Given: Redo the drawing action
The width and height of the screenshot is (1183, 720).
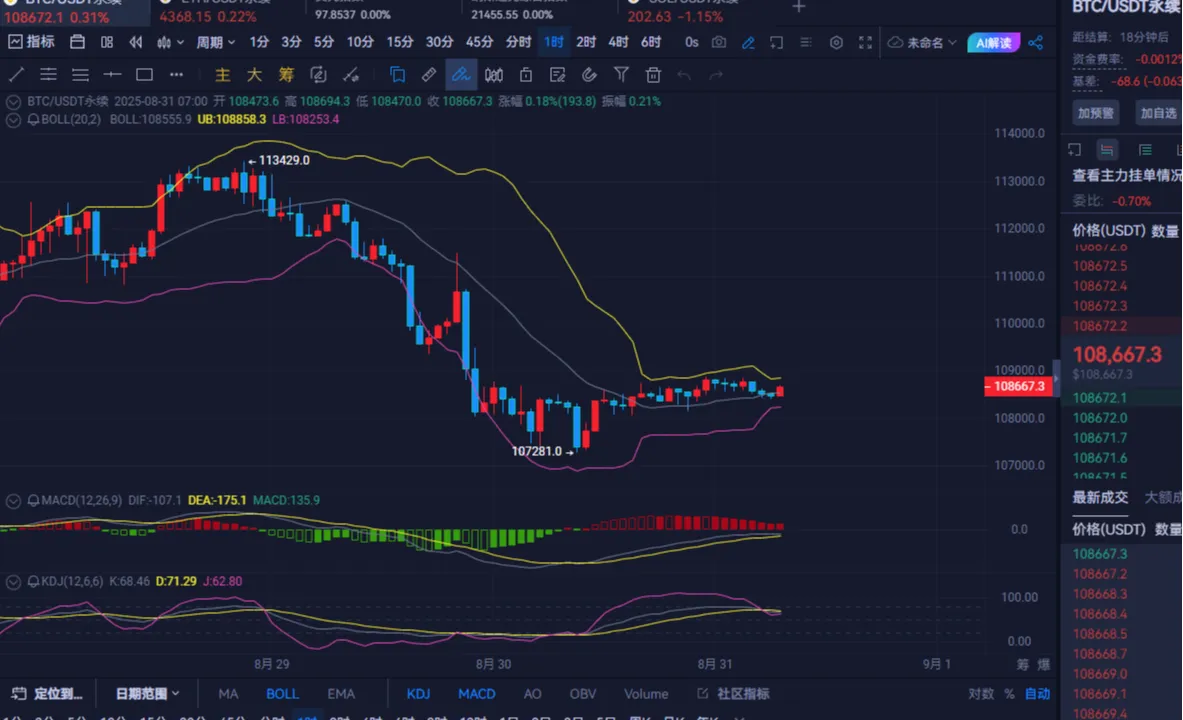Looking at the screenshot, I should coord(716,75).
